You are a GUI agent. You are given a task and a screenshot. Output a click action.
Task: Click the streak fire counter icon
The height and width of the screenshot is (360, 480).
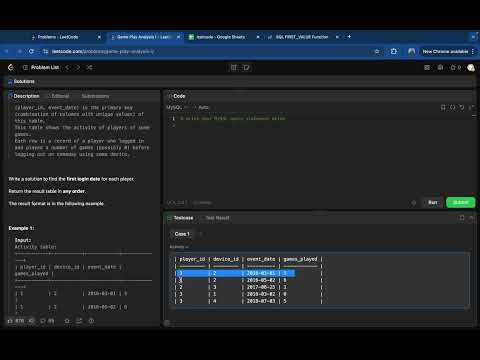click(x=455, y=68)
